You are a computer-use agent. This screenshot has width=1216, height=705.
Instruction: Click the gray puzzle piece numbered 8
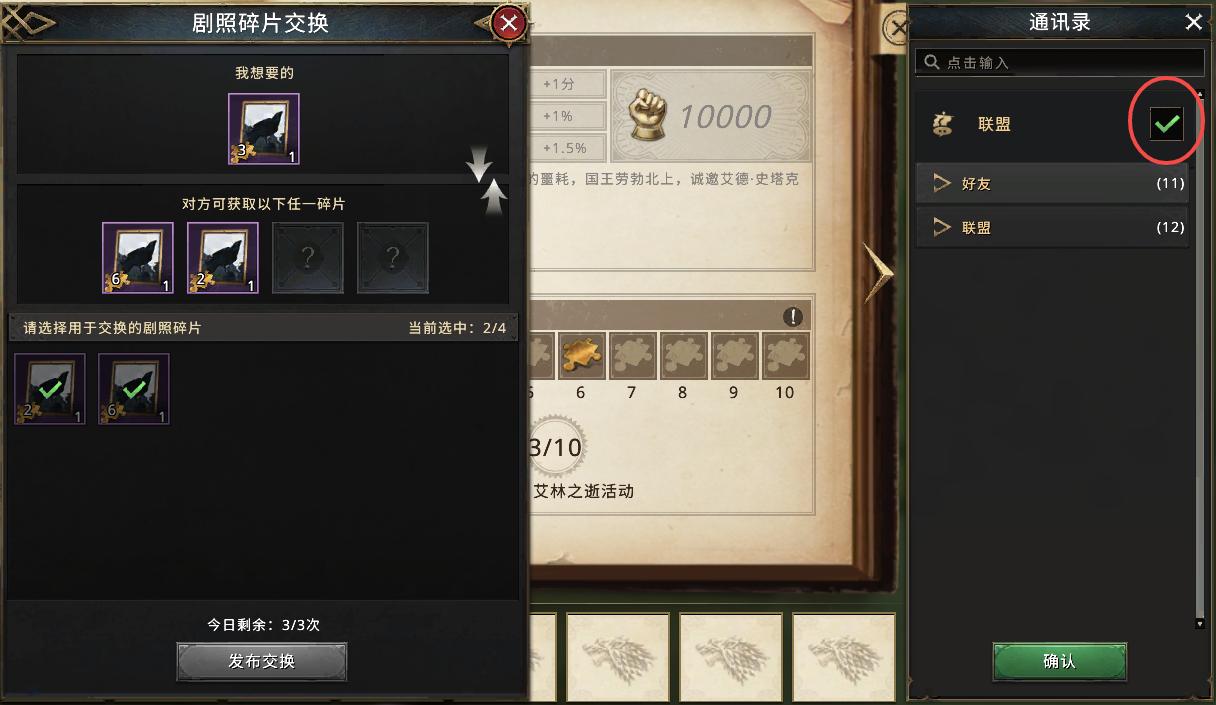683,355
